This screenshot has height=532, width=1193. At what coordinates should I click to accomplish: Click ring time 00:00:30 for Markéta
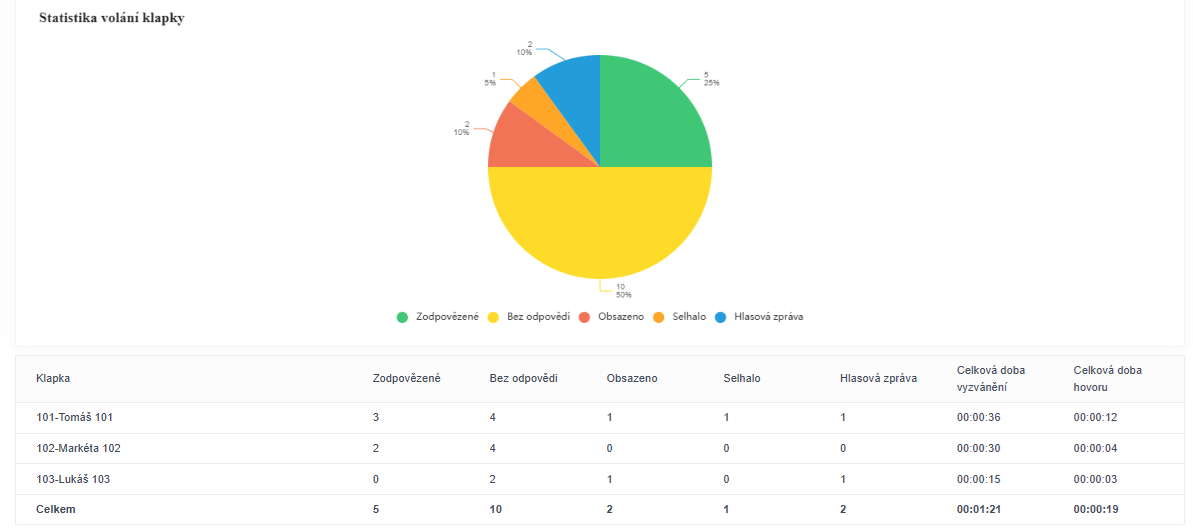978,448
